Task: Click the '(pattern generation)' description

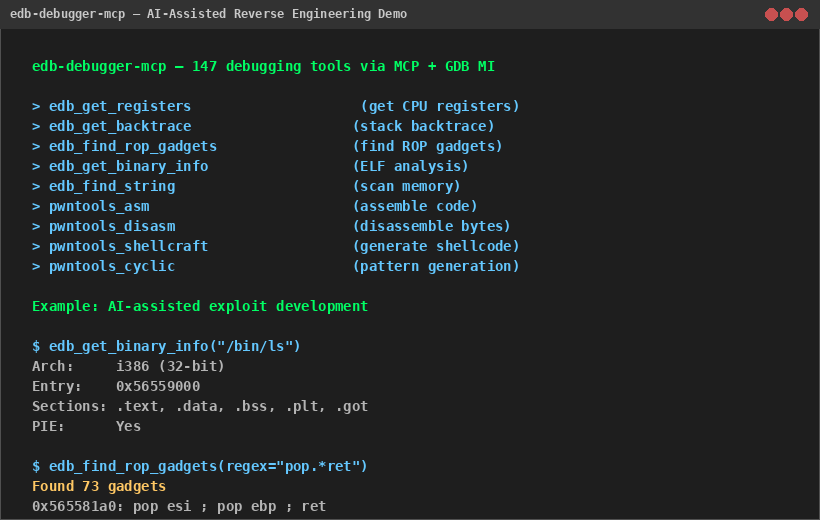Action: [x=436, y=266]
